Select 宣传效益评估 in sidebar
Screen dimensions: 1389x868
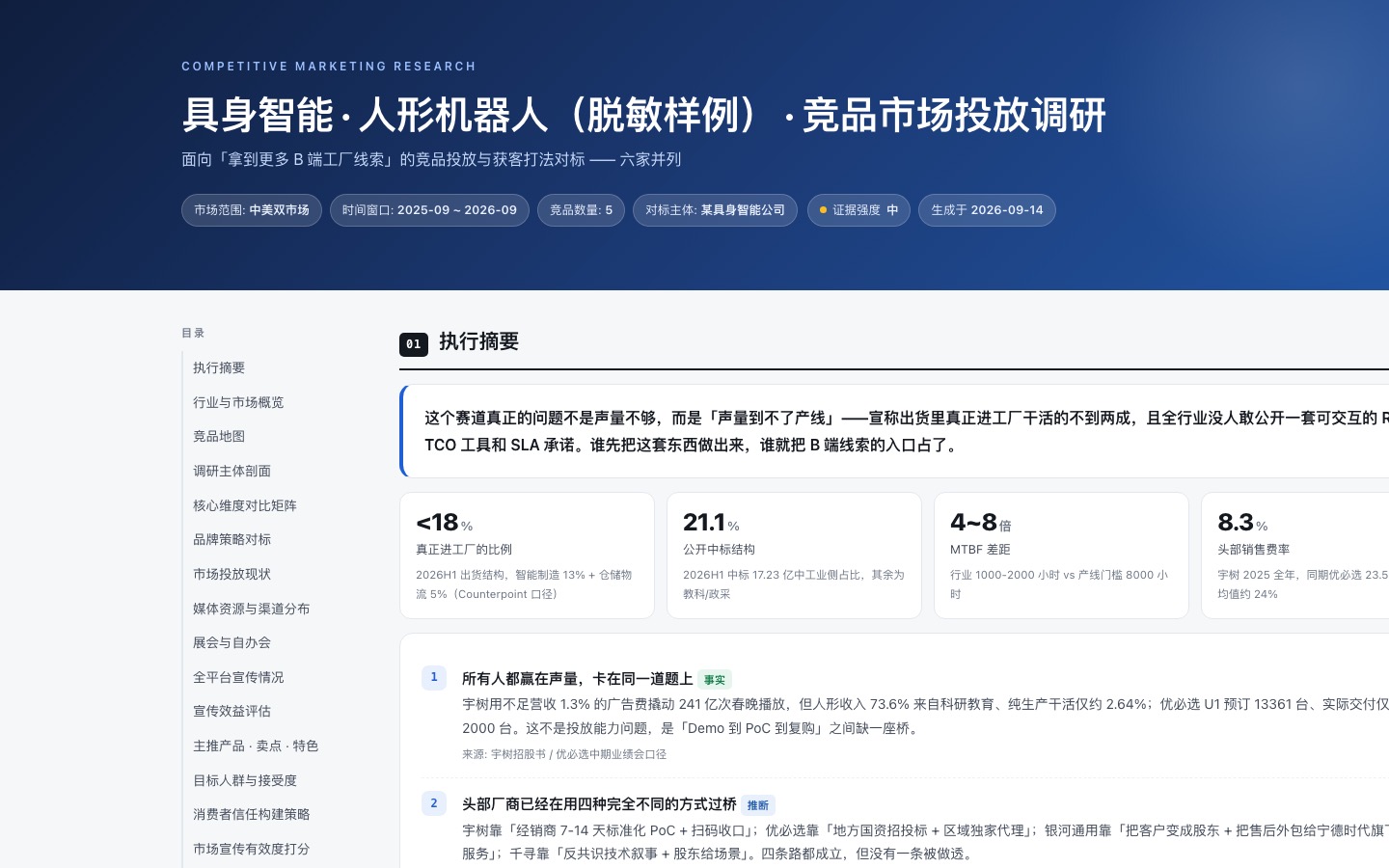[x=231, y=711]
